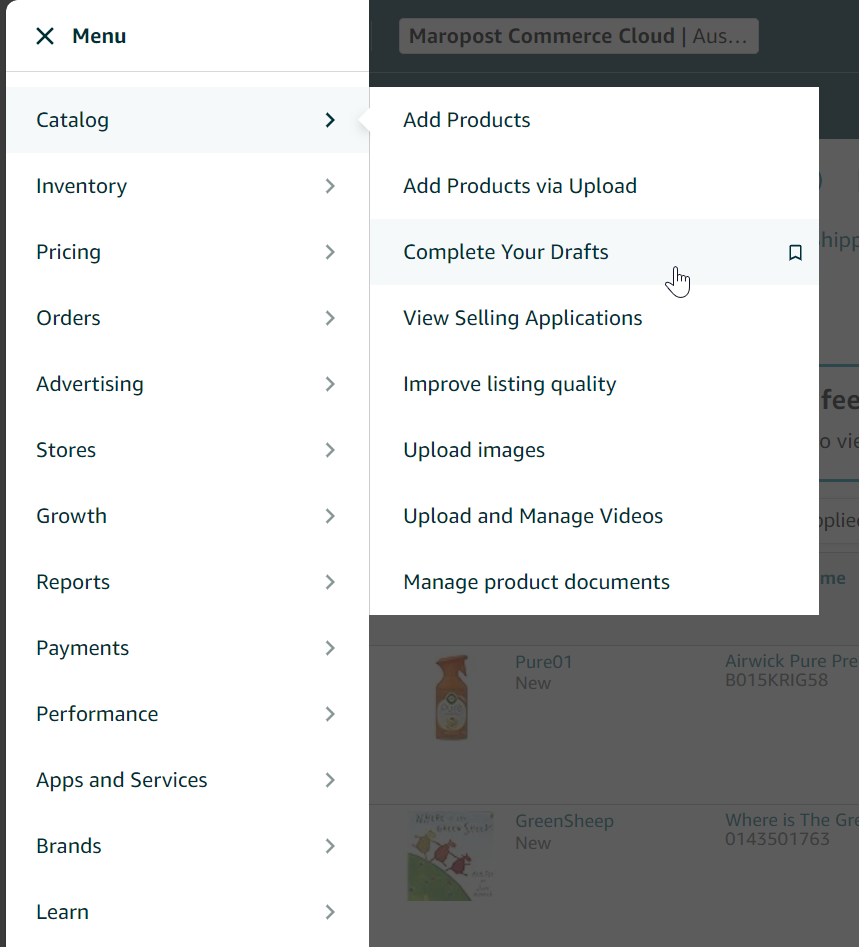Select Improve listing quality

594,384
